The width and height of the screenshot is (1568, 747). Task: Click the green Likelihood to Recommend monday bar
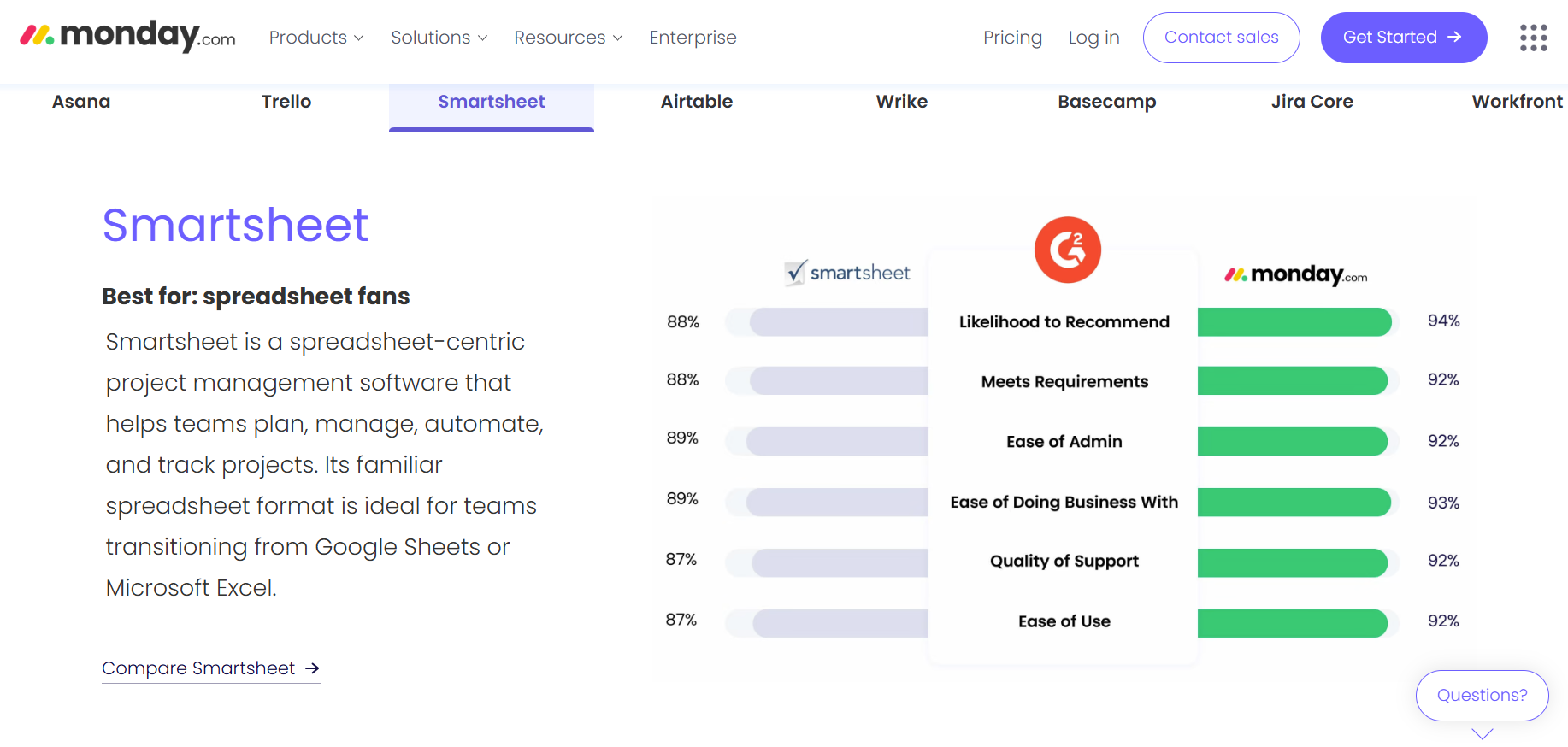[1294, 322]
